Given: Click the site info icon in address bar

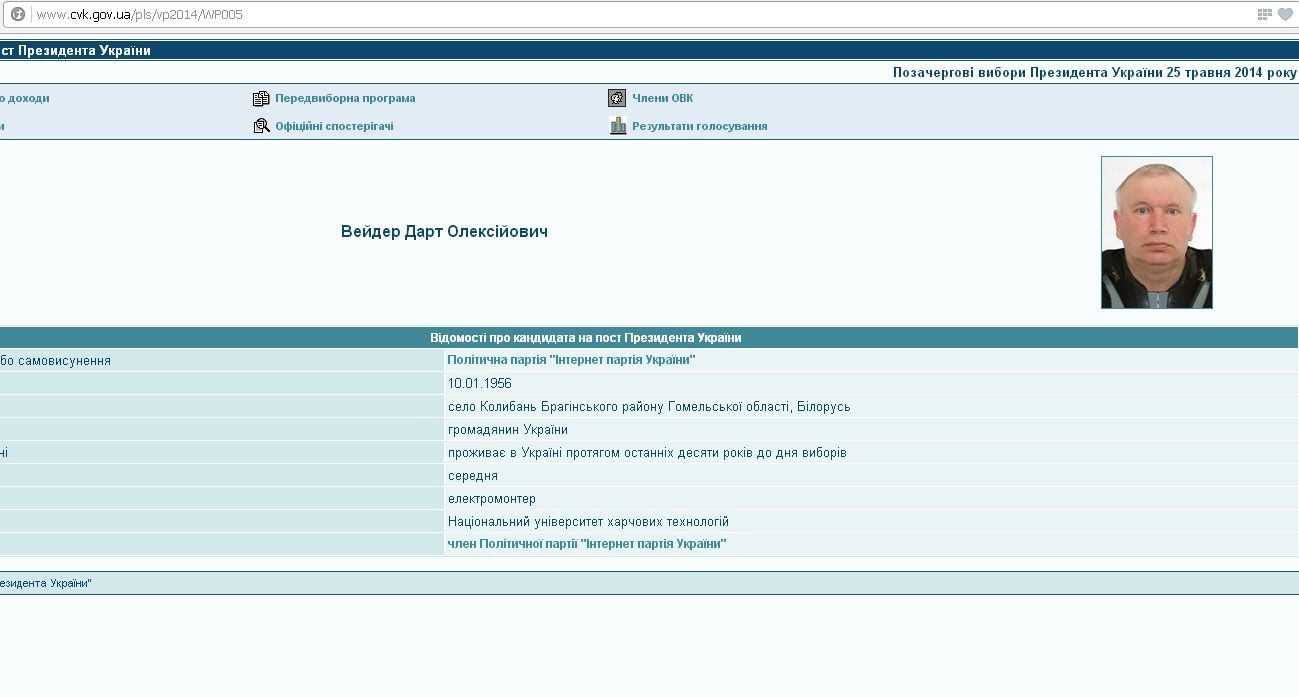Looking at the screenshot, I should (17, 14).
